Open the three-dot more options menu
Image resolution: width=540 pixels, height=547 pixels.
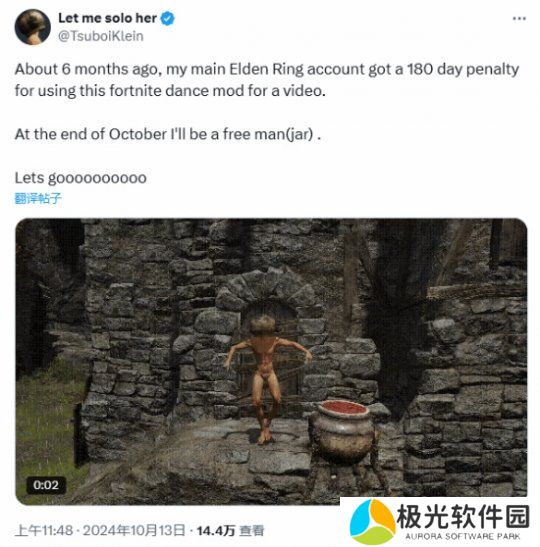519,18
